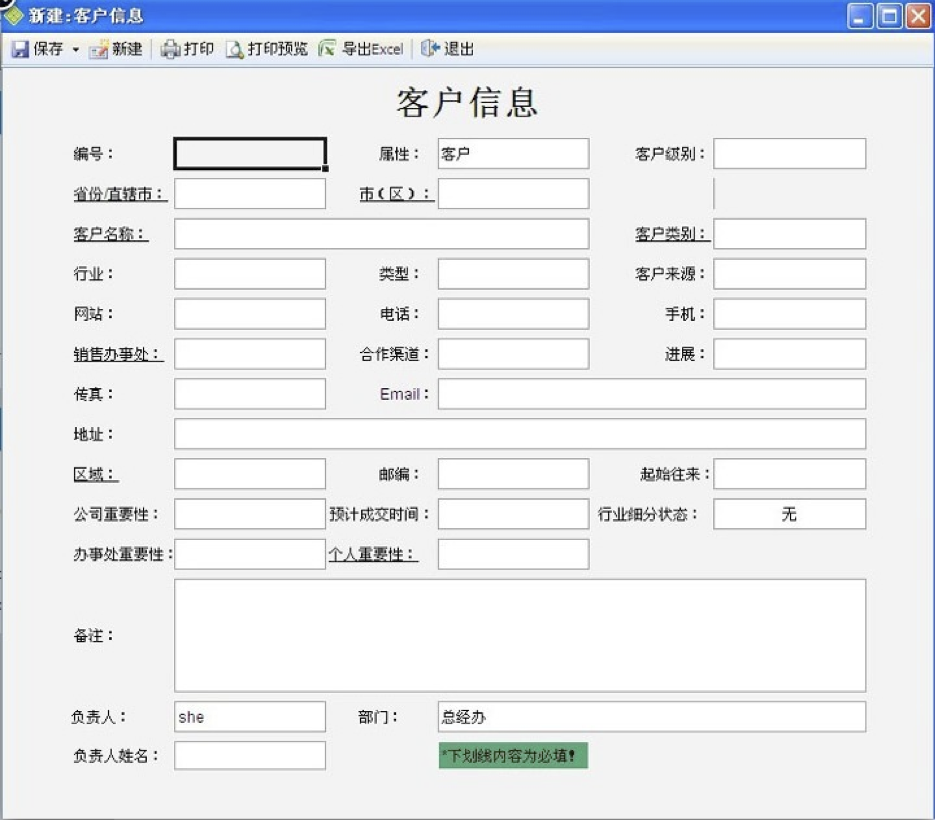
Task: Click the 保存 save disk icon
Action: click(20, 49)
